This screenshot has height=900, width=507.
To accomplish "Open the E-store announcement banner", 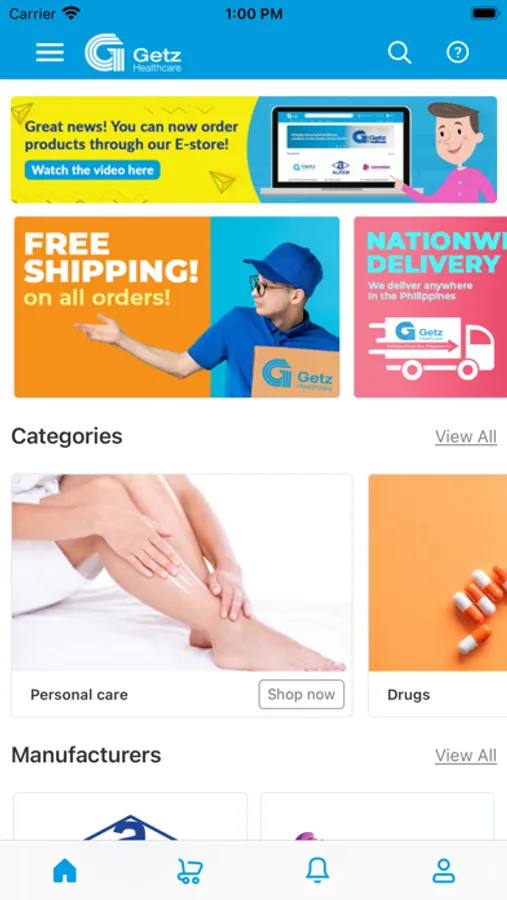I will click(x=254, y=150).
